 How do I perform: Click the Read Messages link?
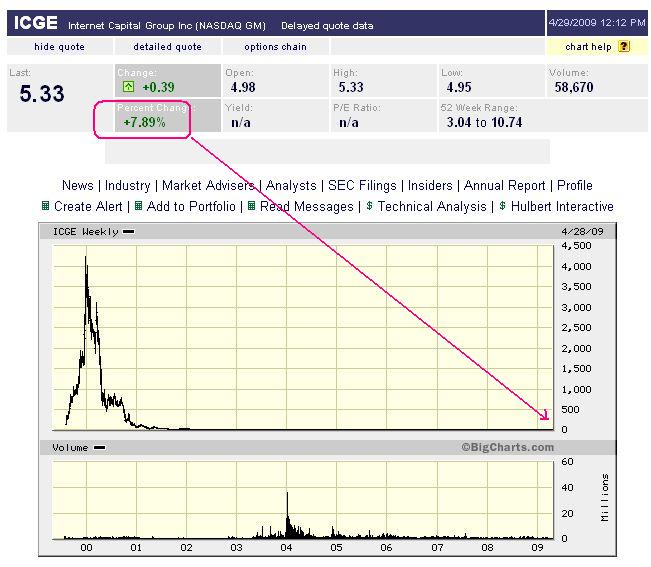coord(306,206)
